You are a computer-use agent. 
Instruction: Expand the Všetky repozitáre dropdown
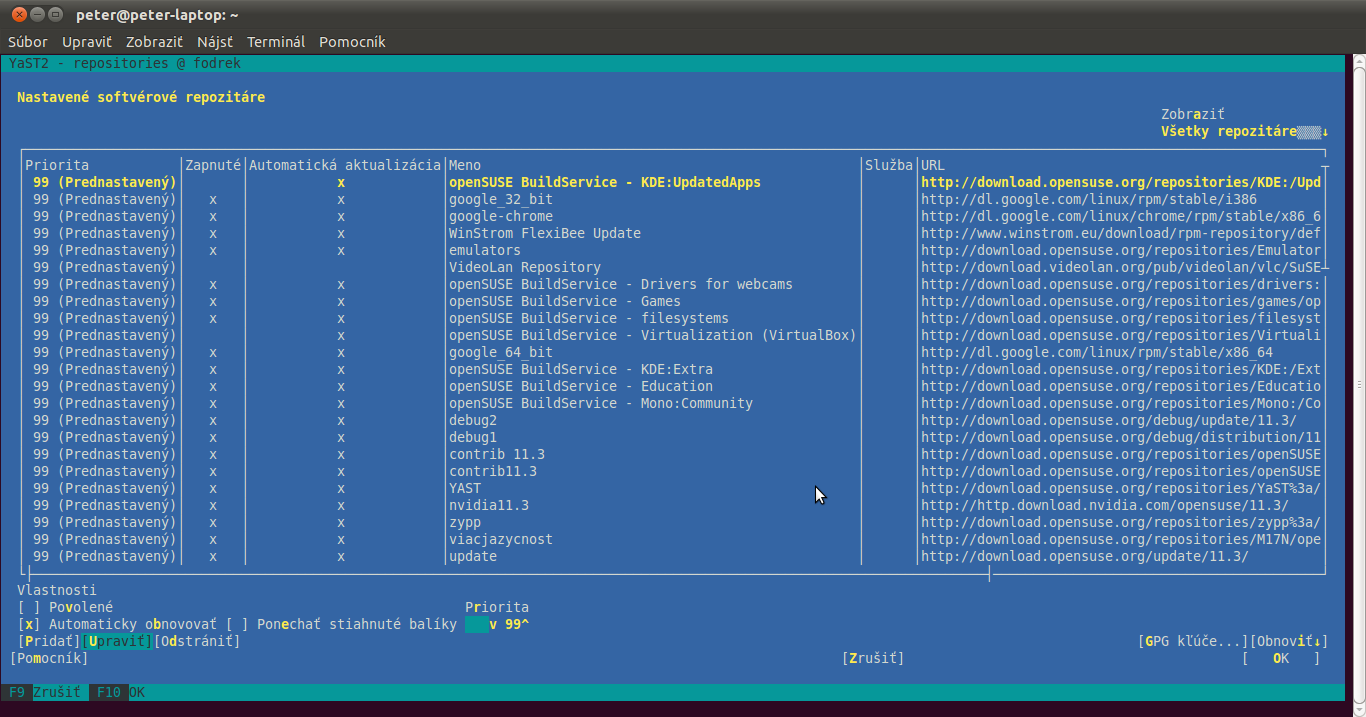click(1245, 131)
